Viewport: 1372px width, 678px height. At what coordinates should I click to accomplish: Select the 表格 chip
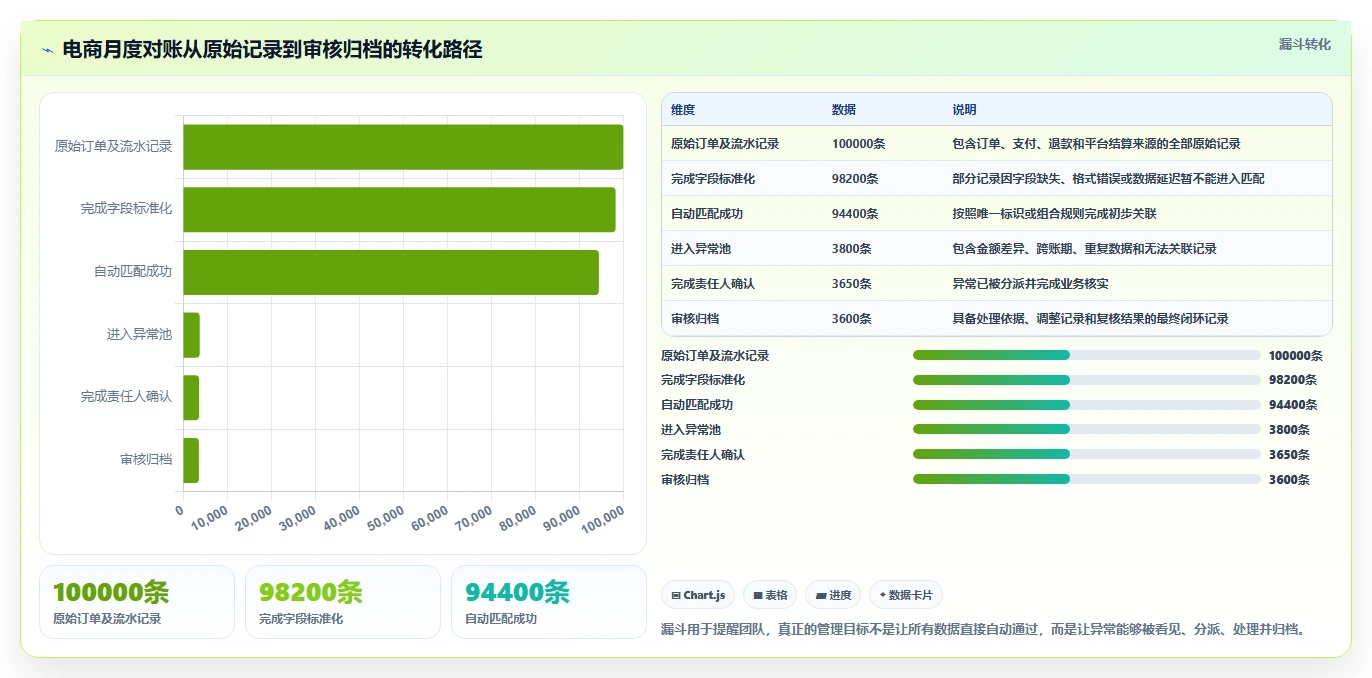[x=770, y=595]
